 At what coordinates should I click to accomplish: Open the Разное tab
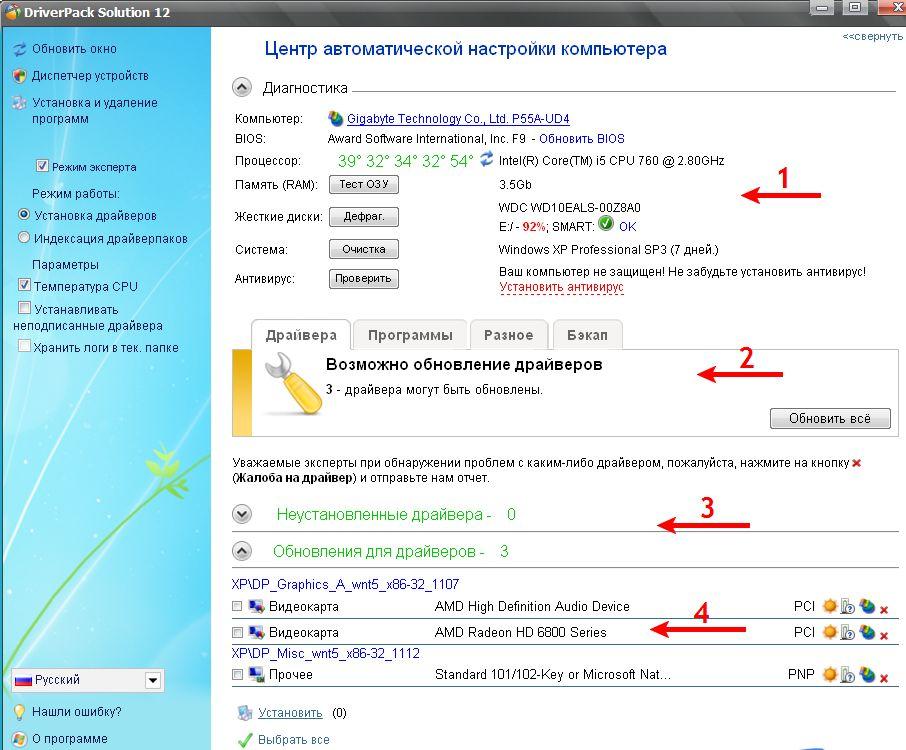(508, 335)
